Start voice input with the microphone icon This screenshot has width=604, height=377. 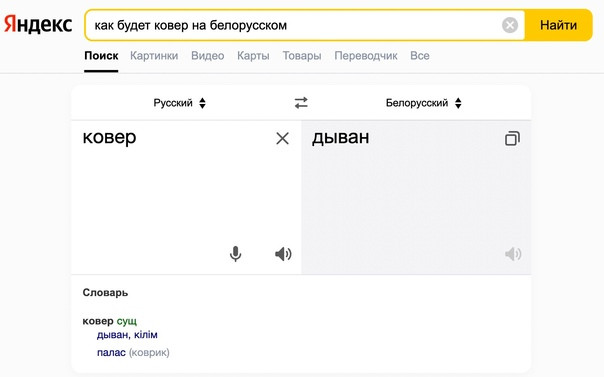pyautogui.click(x=235, y=254)
